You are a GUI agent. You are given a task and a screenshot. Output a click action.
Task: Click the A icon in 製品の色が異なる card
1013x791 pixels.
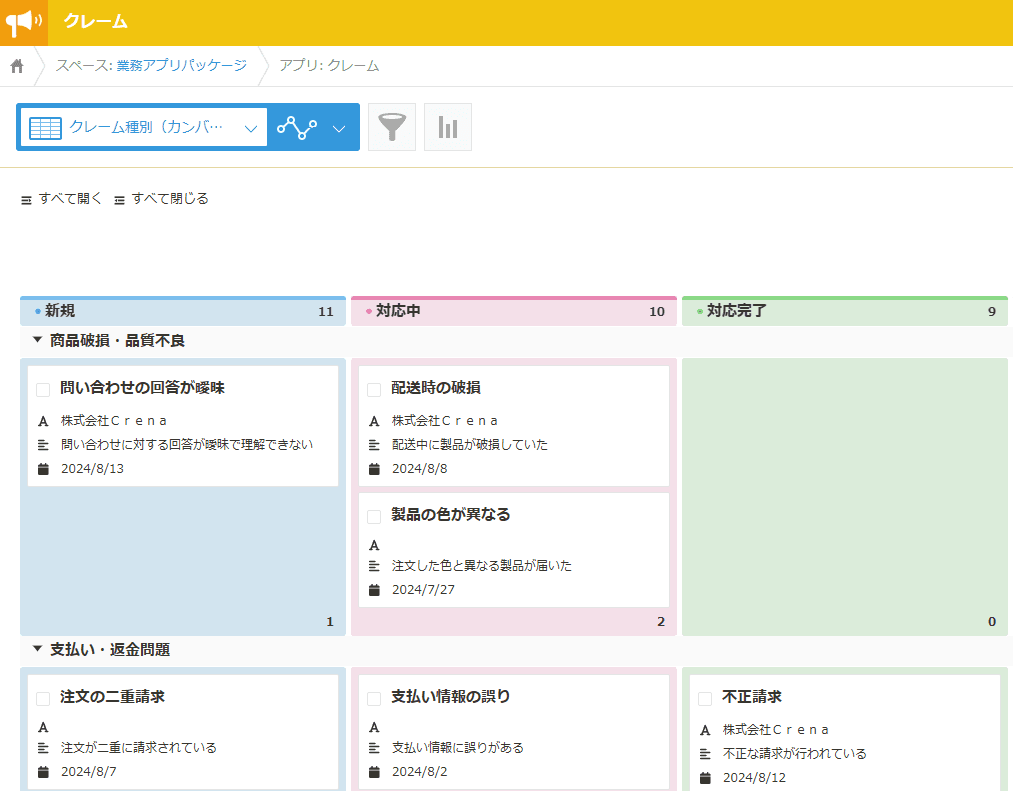point(374,546)
